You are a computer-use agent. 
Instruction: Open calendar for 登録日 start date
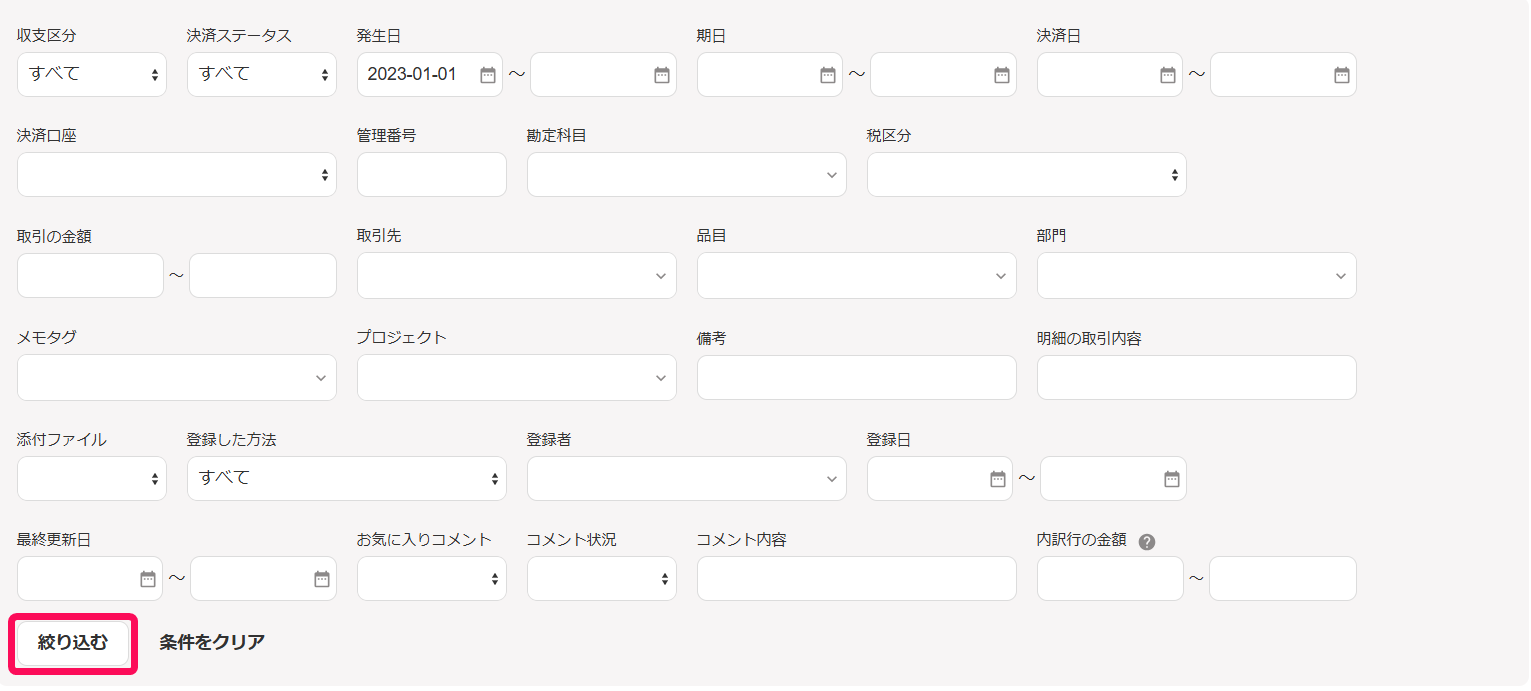[x=998, y=479]
